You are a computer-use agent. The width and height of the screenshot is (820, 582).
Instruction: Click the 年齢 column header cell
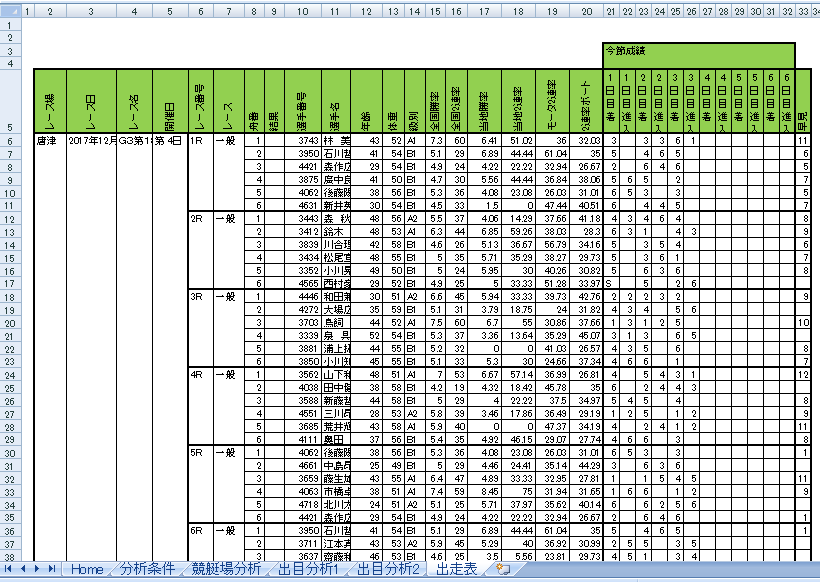[367, 101]
